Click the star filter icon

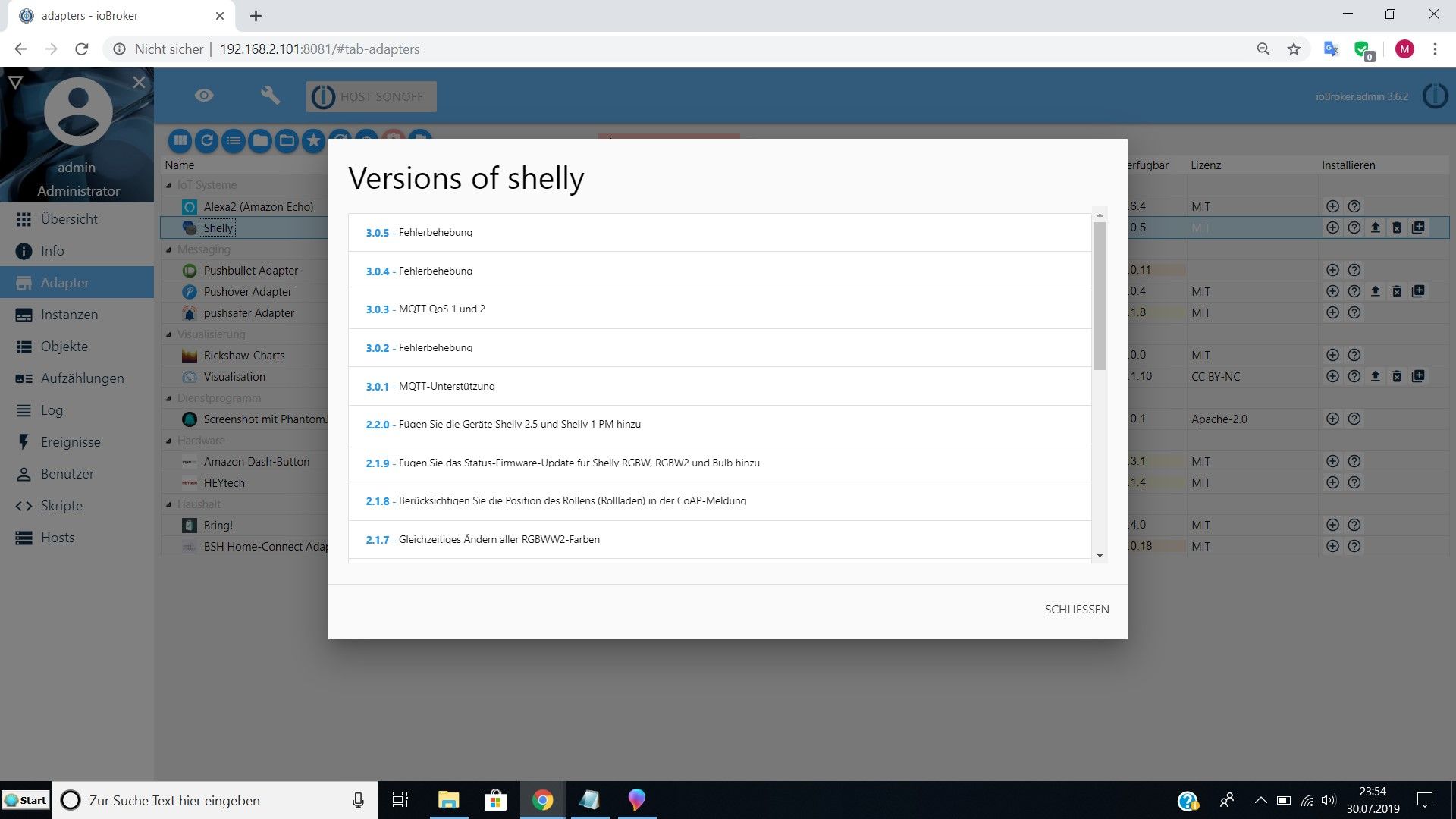click(313, 140)
